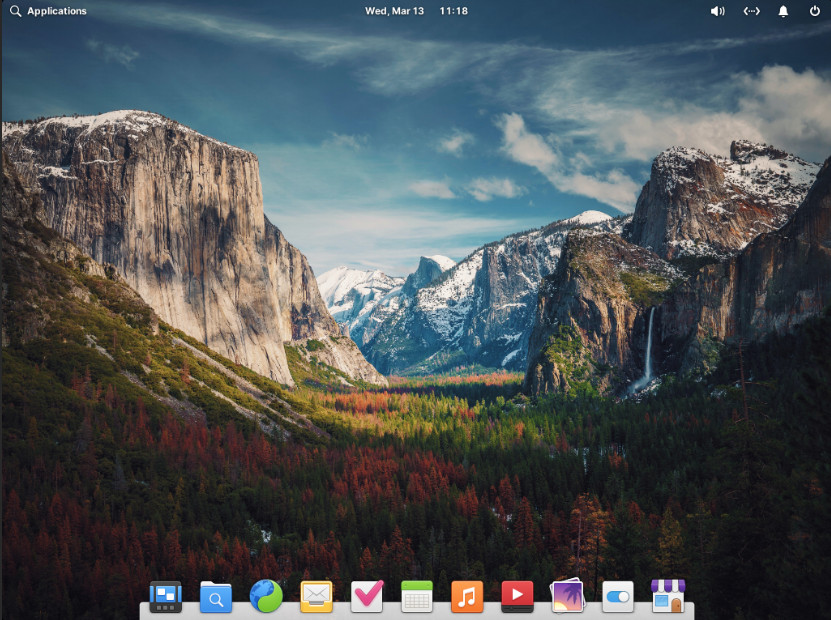The width and height of the screenshot is (831, 620).
Task: Launch the Videos app from the dock
Action: coord(517,596)
